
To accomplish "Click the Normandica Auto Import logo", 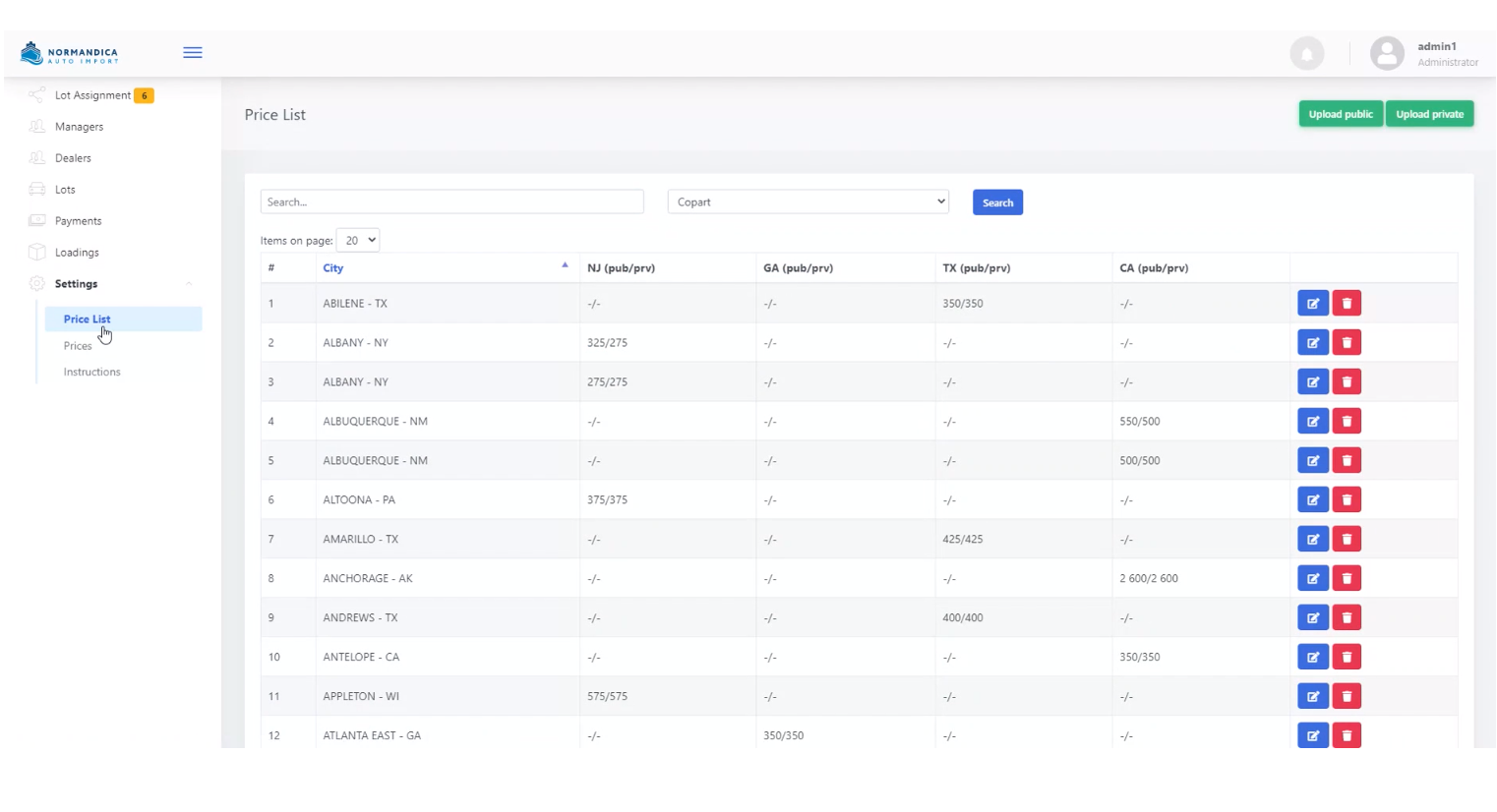I will click(x=69, y=53).
